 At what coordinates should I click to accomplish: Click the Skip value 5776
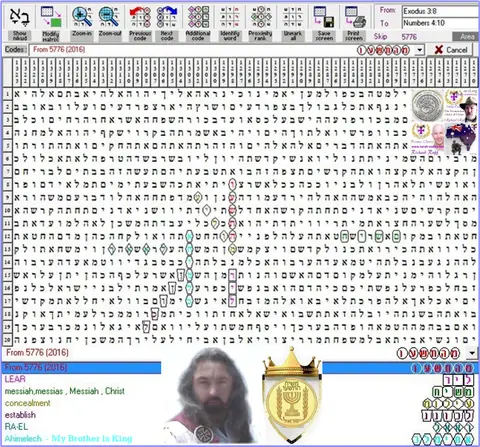(x=409, y=37)
